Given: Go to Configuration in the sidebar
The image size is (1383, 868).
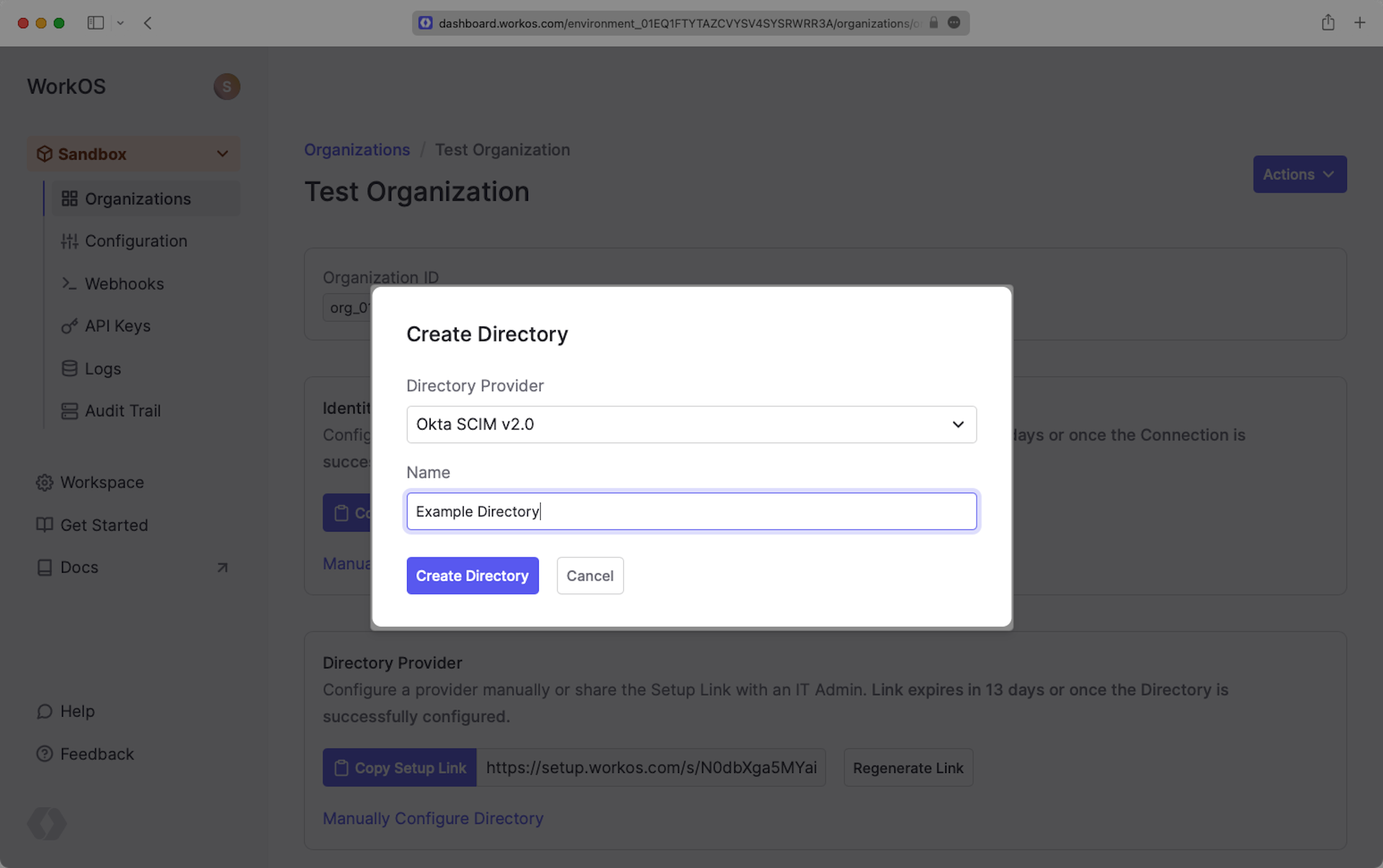Looking at the screenshot, I should coord(135,241).
